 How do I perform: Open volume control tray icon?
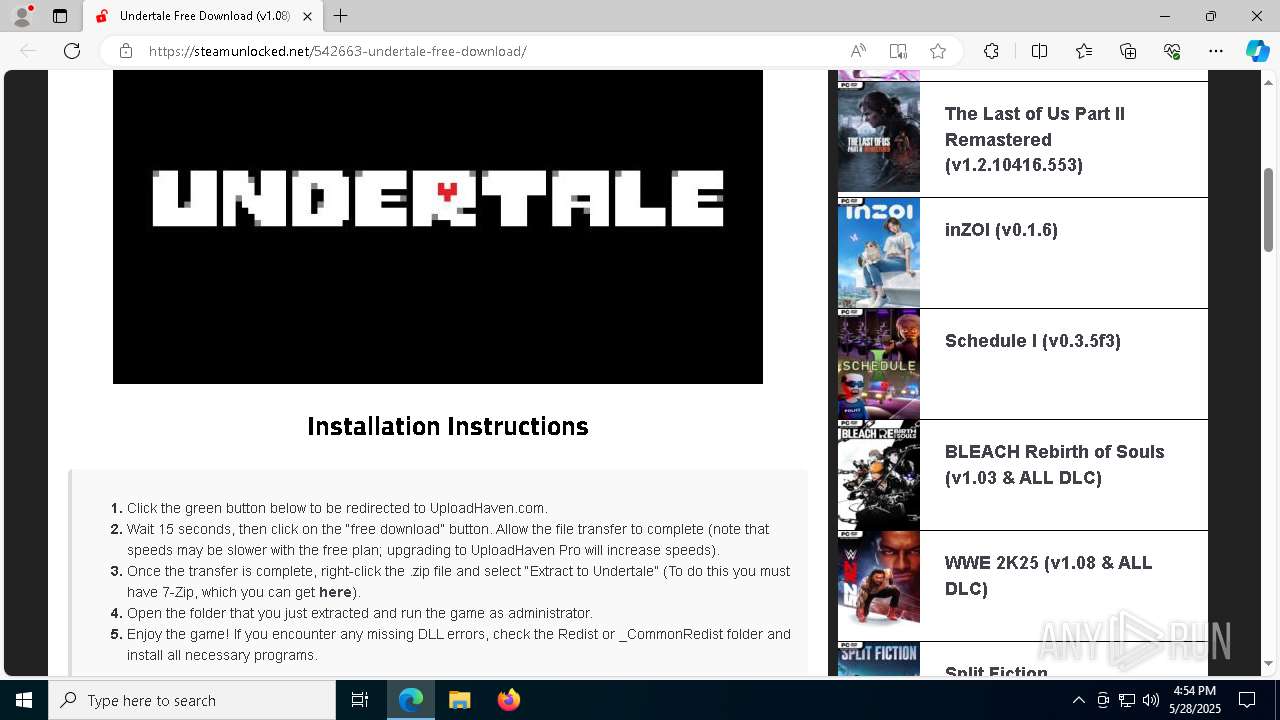(1151, 700)
